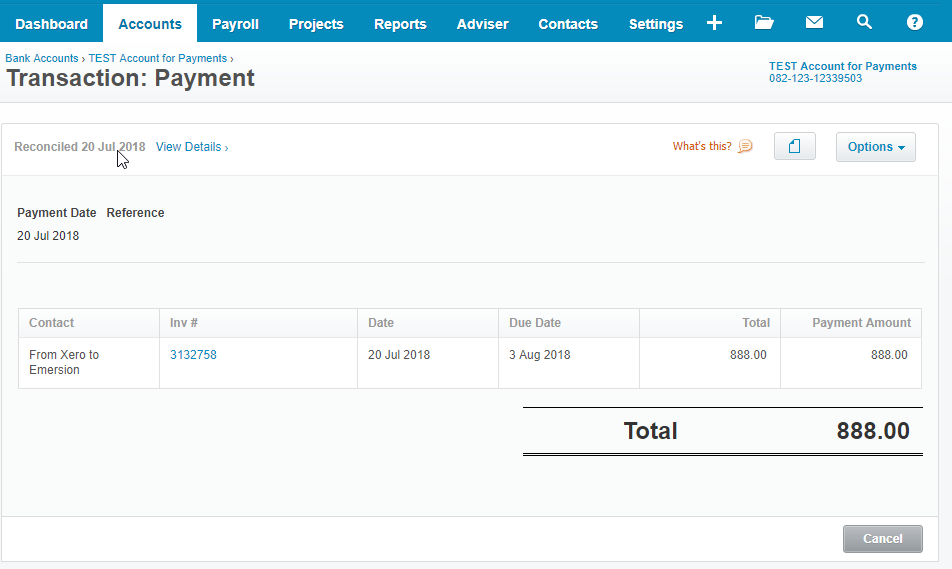
Task: Click the Bank Accounts breadcrumb link
Action: tap(41, 59)
